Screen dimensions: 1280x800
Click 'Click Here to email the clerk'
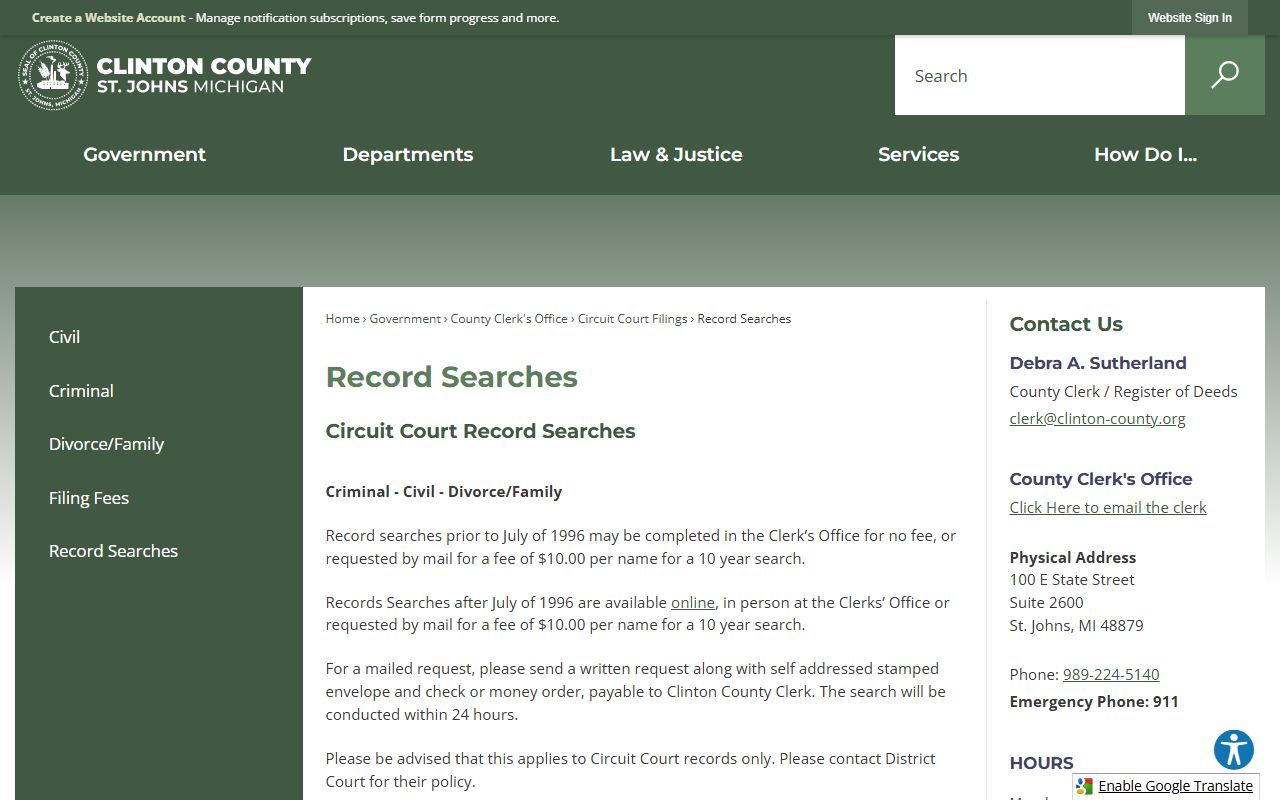1108,508
